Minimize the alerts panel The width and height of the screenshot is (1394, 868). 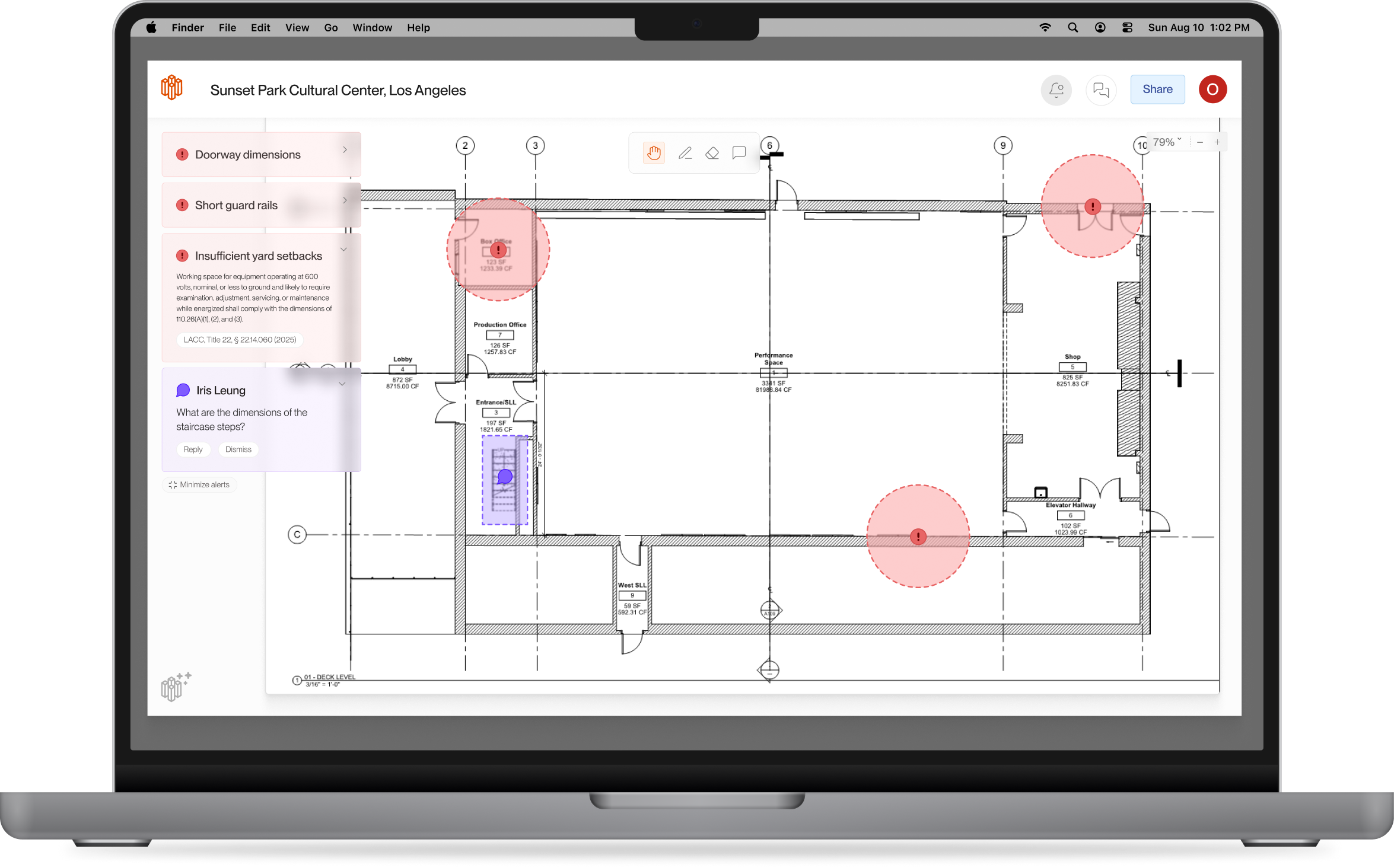point(199,484)
